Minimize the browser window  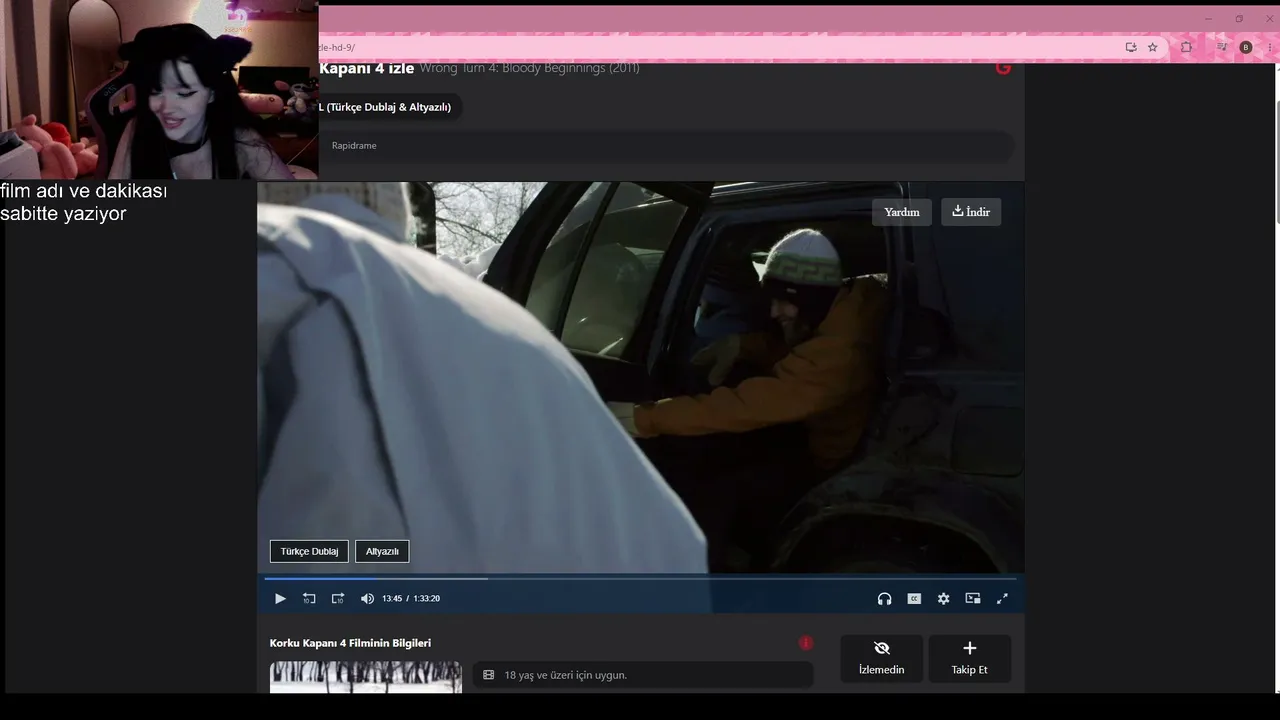1208,18
